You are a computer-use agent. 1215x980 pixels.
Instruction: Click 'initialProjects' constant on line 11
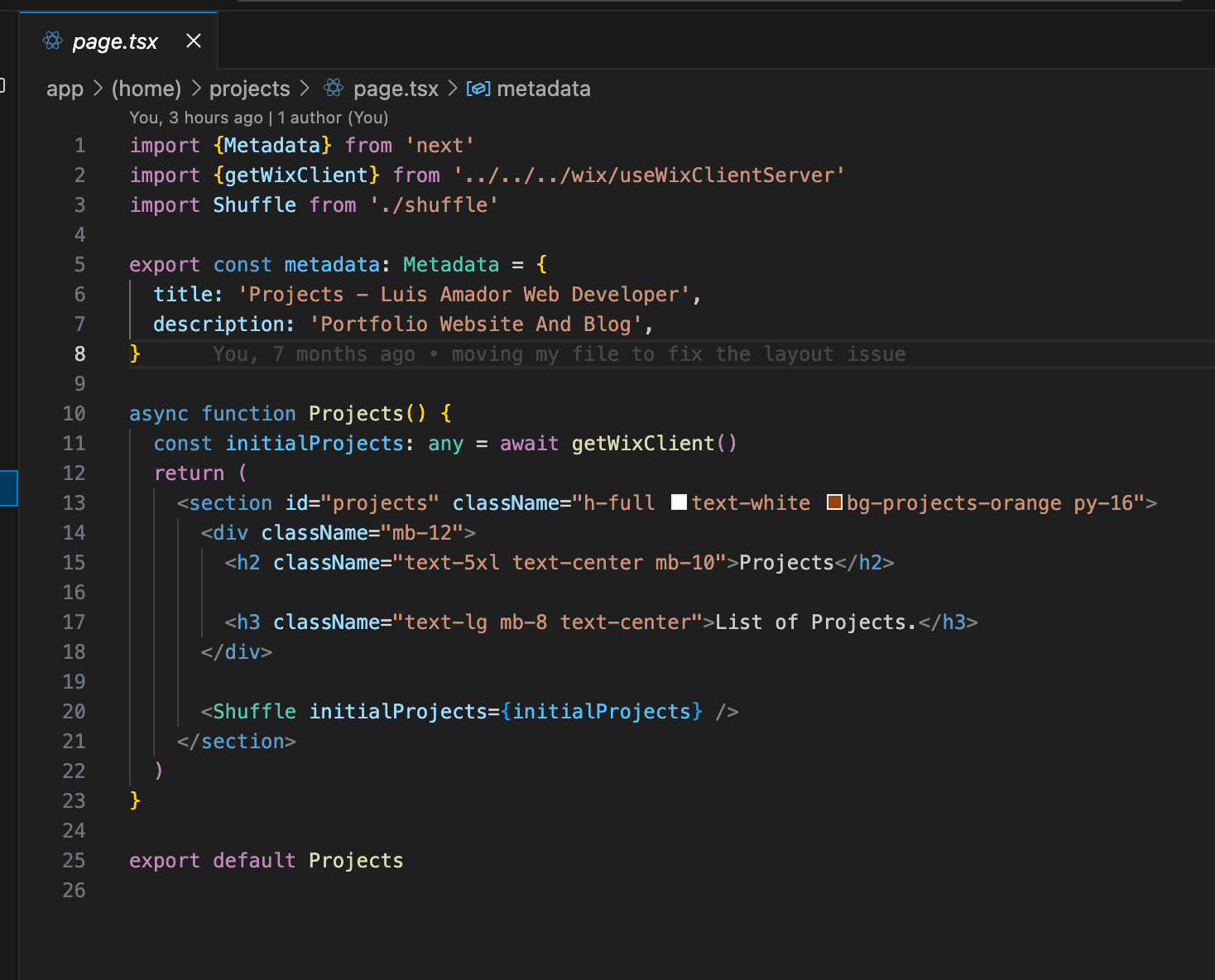click(x=315, y=444)
